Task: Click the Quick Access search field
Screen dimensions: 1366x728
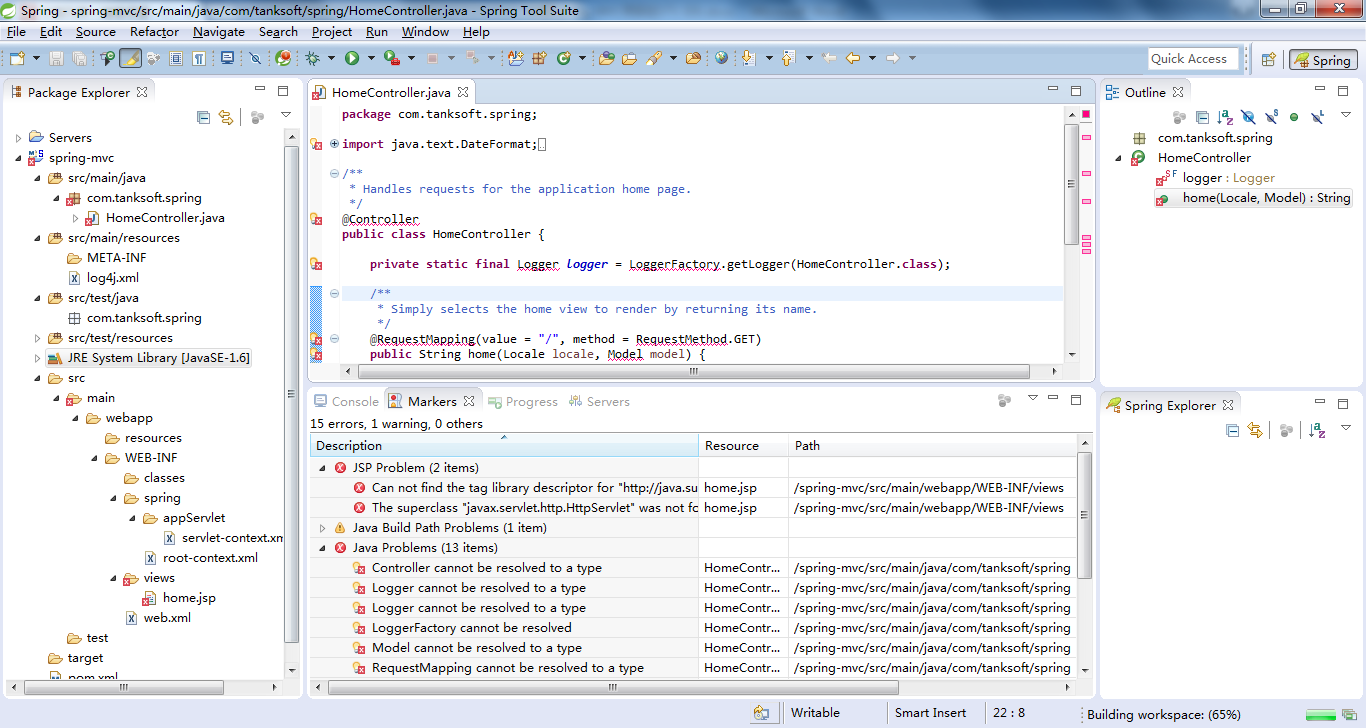Action: coord(1194,59)
